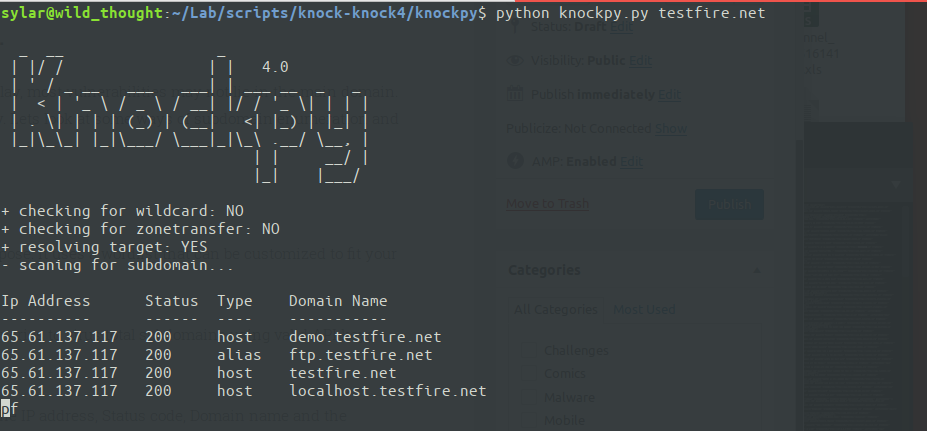
Task: Click Show next to Publicize: Not Connected
Action: click(x=671, y=128)
